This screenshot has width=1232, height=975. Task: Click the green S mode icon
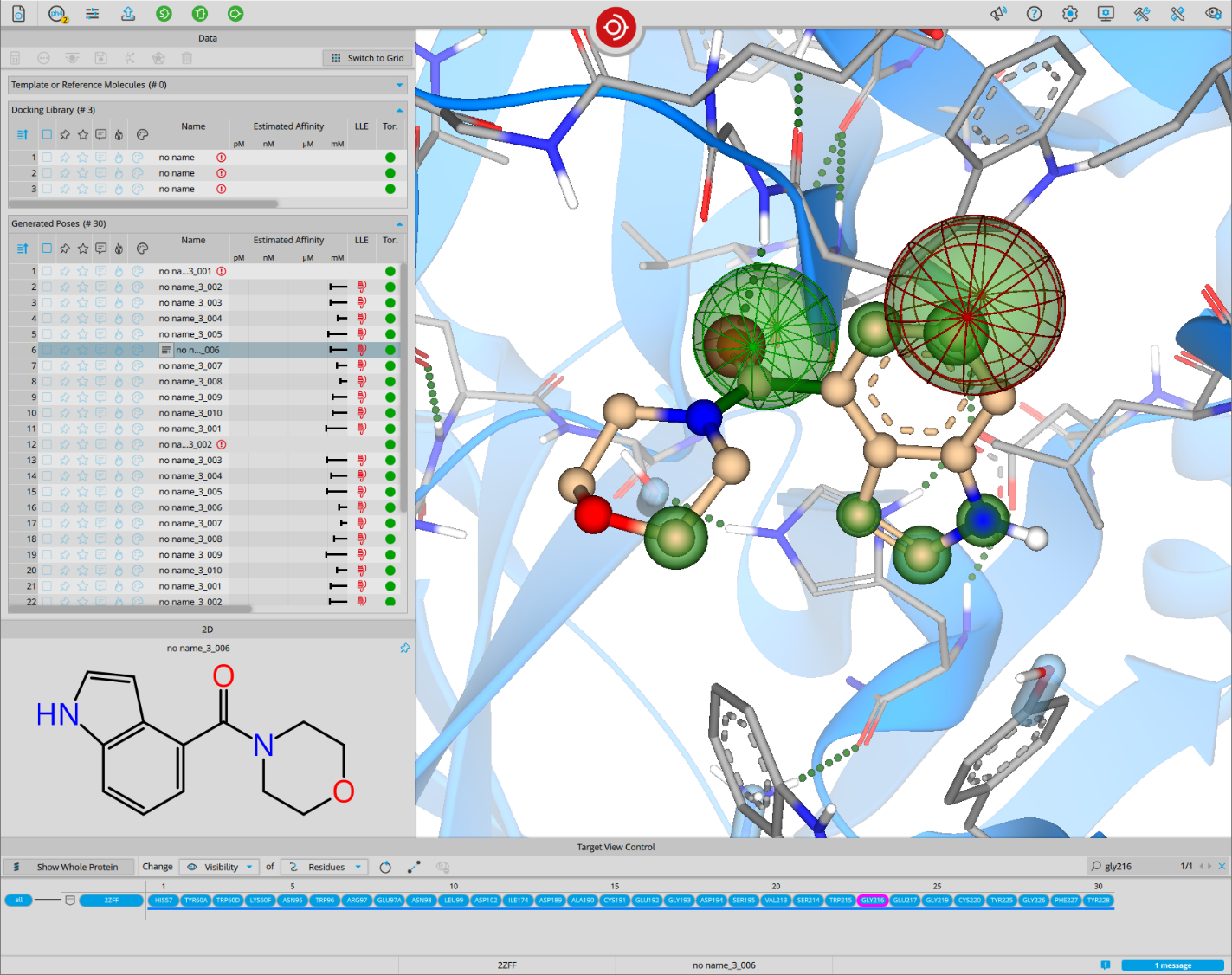(164, 14)
